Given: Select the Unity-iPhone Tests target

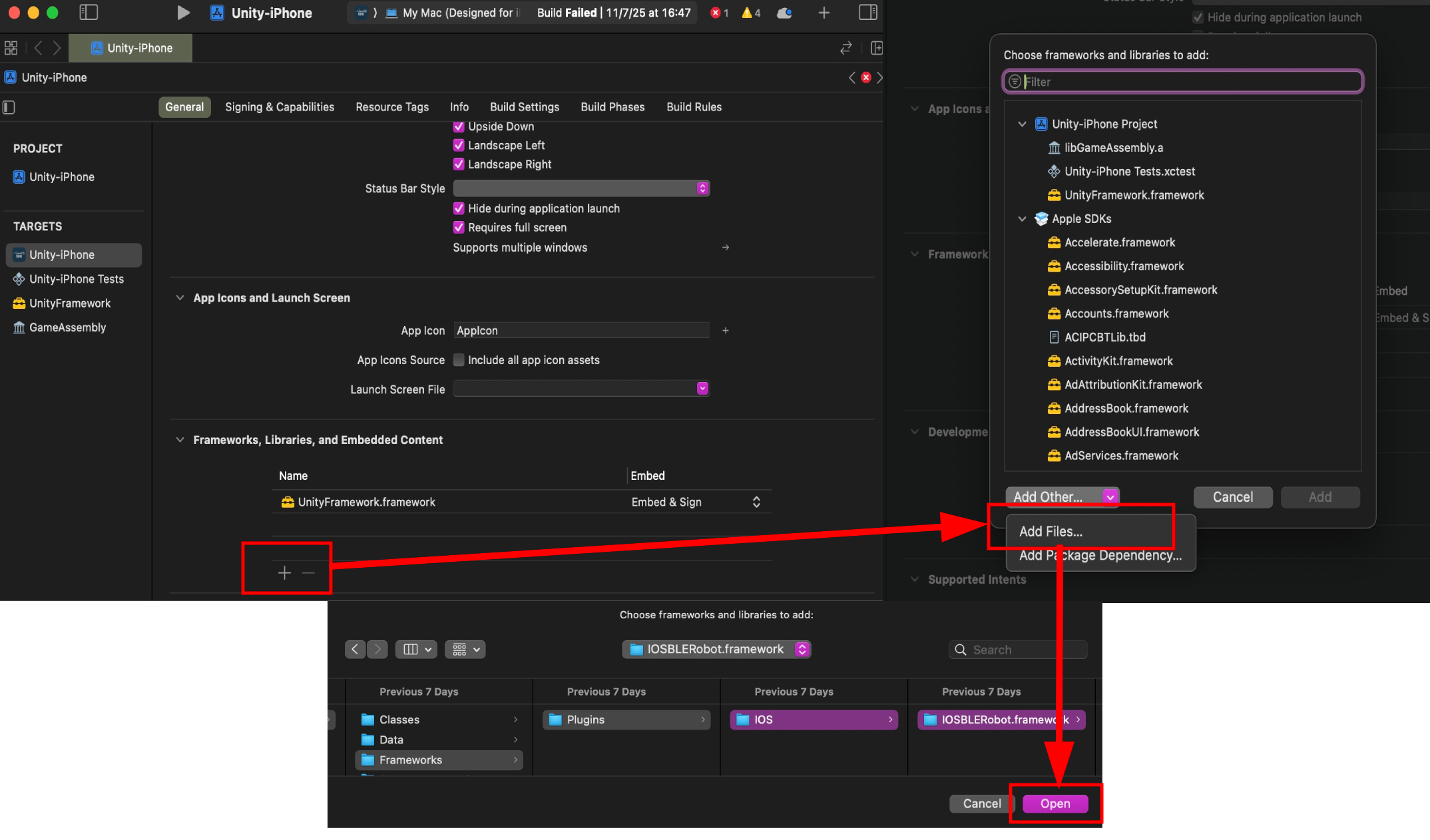Looking at the screenshot, I should [75, 279].
